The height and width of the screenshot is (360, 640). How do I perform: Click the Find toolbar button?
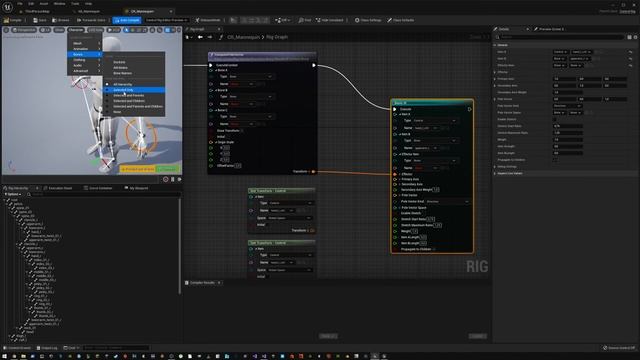[304, 20]
